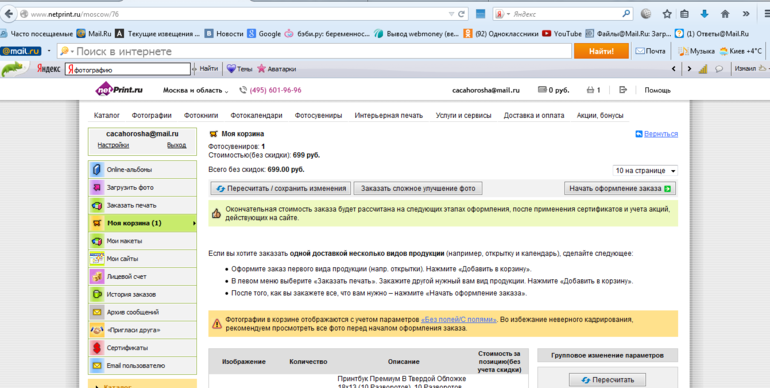The height and width of the screenshot is (388, 770).
Task: Open the Сертификаты sidebar item
Action: (142, 348)
